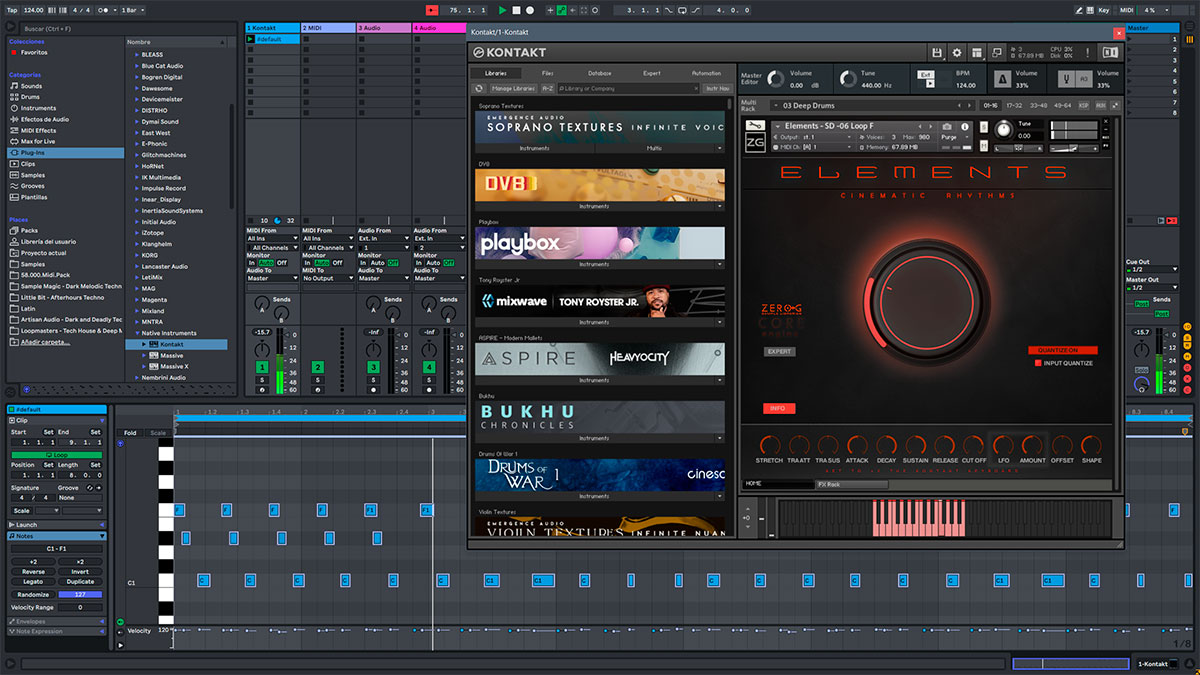Stop playback with the transport Stop button
Image resolution: width=1200 pixels, height=675 pixels.
point(516,10)
